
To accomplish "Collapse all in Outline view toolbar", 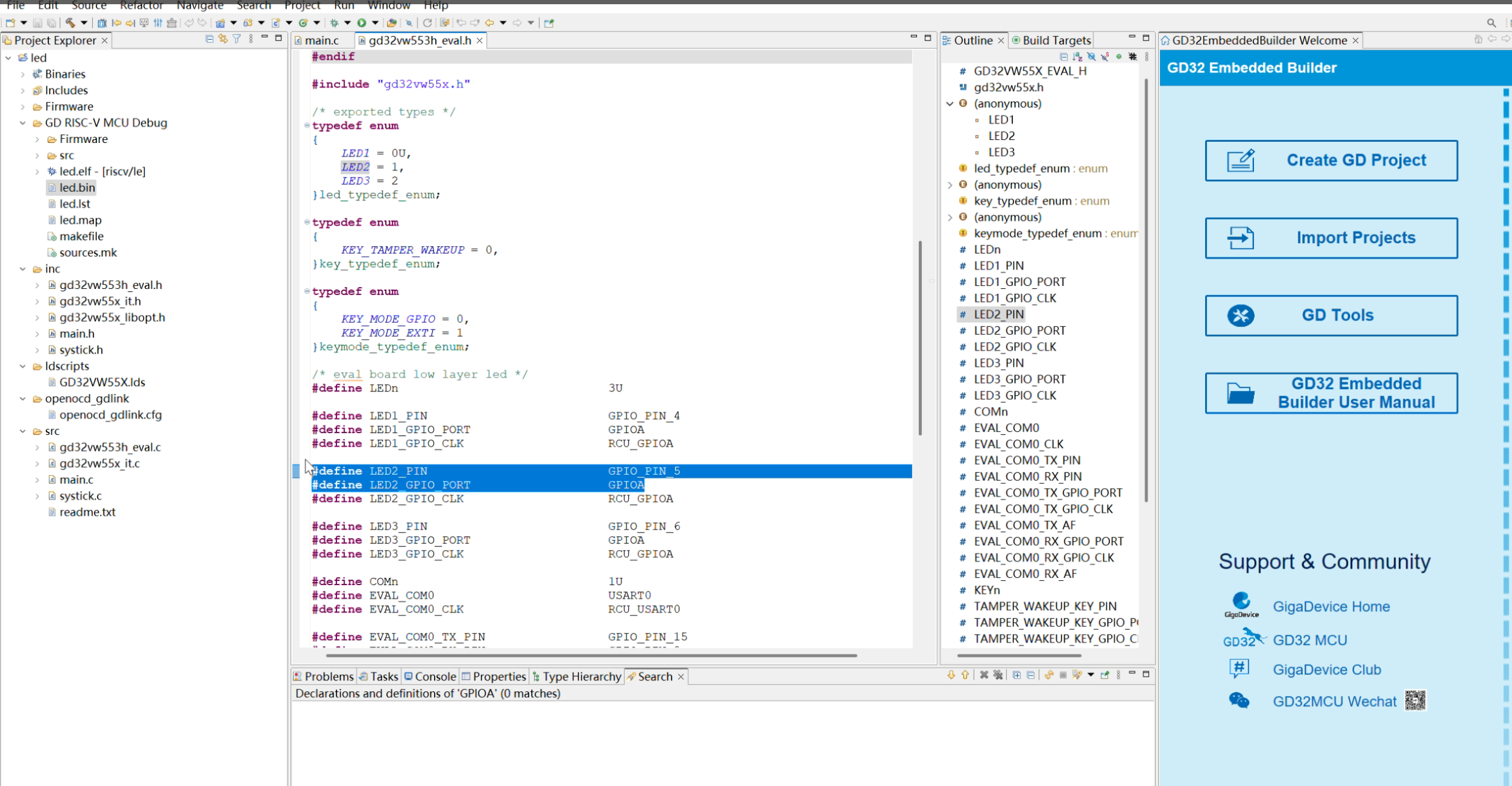I will click(1063, 57).
